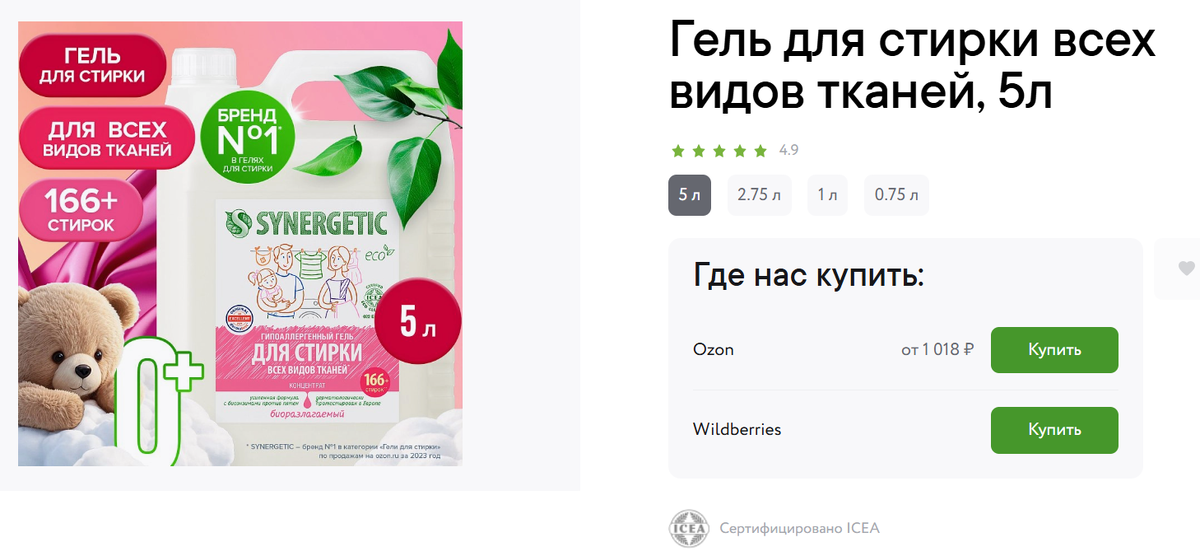This screenshot has height=556, width=1200.
Task: Open the Сертифицировано ICEA label
Action: click(x=799, y=529)
